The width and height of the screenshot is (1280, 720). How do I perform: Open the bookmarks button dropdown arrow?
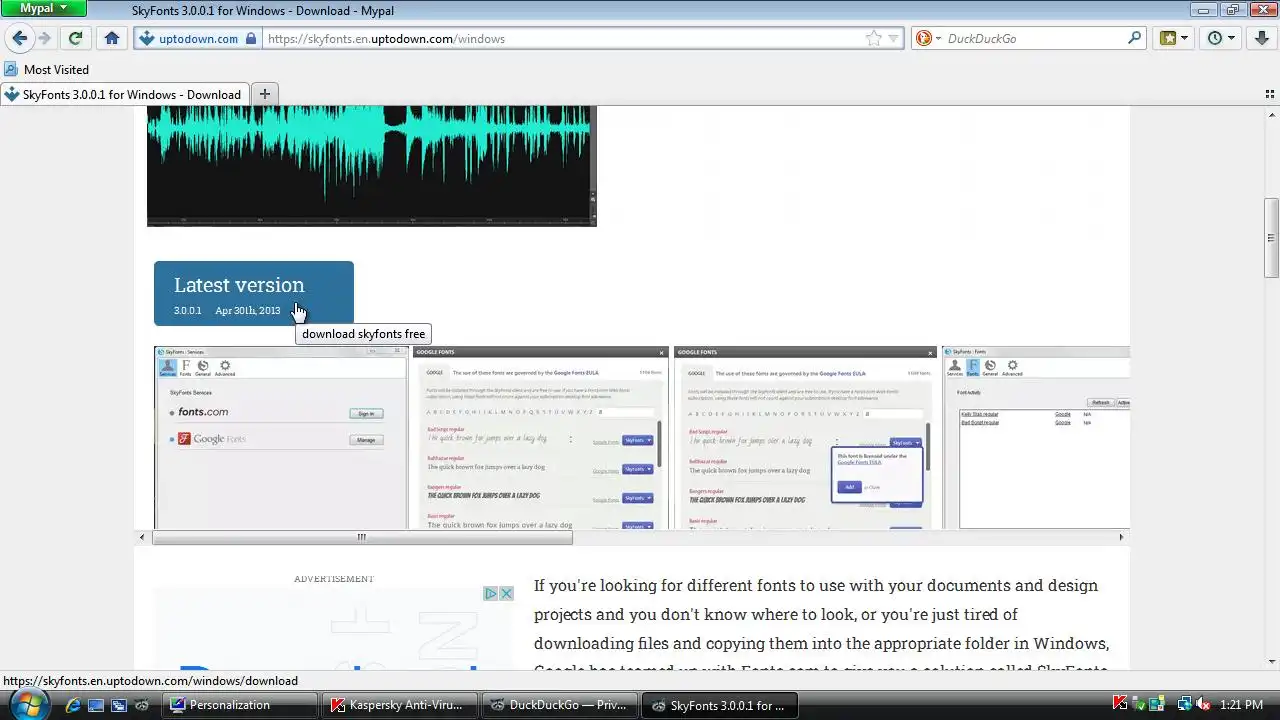pos(1185,38)
